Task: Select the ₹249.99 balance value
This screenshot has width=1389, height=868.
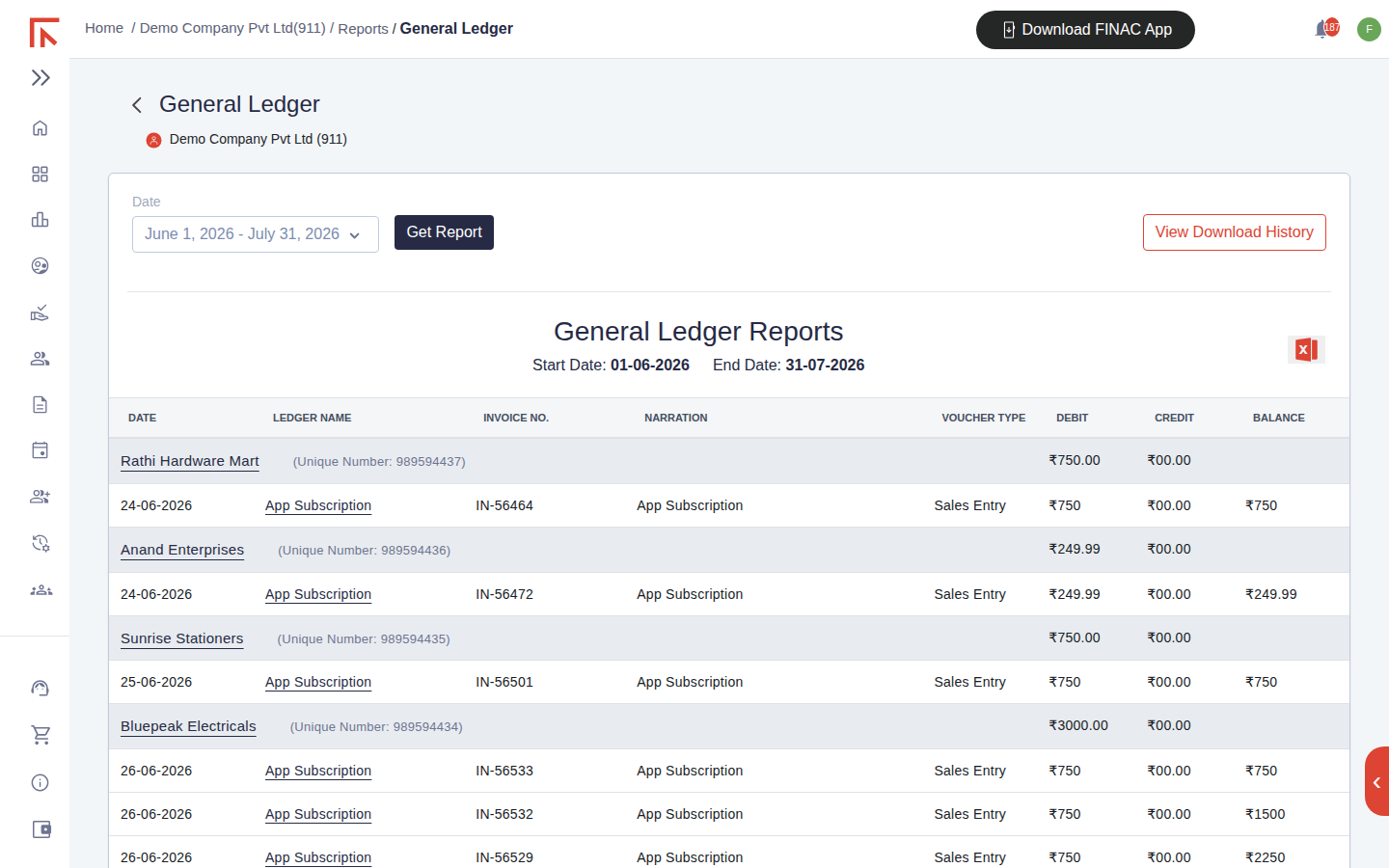Action: point(1271,594)
